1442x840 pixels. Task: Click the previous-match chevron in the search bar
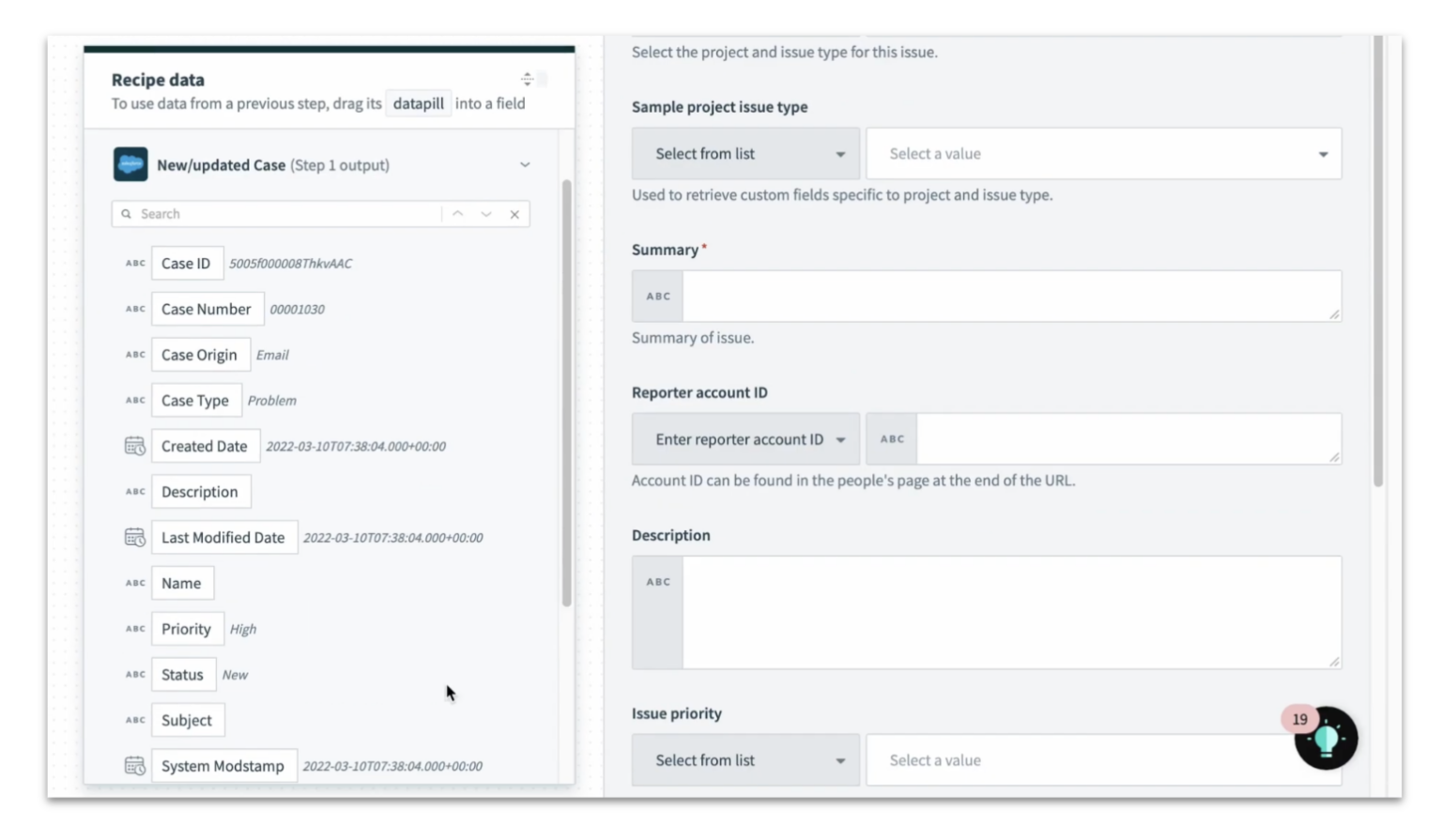457,214
